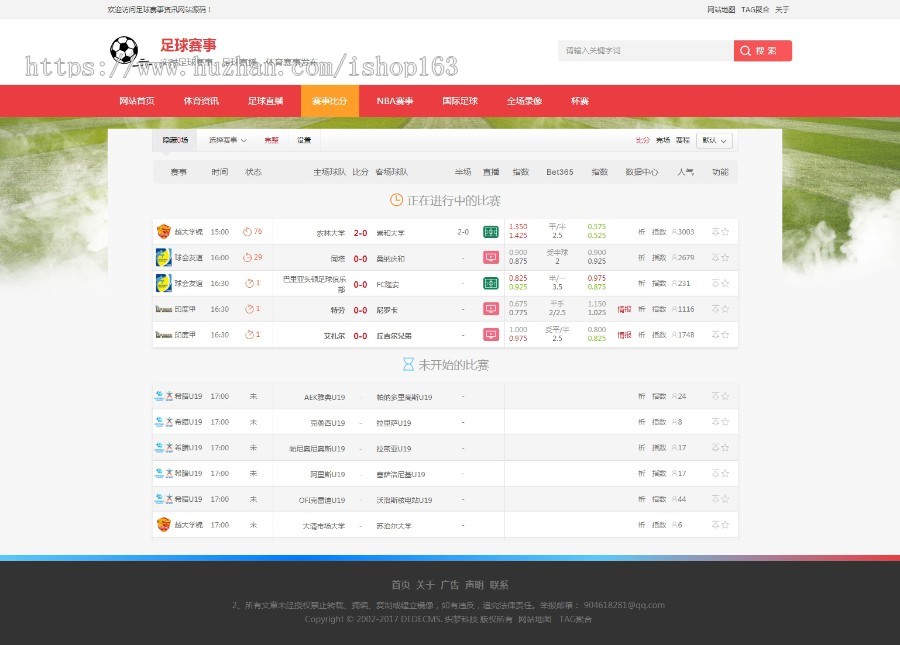Click the timer icon showing minute 29
Screen dimensions: 900x645
(x=247, y=258)
